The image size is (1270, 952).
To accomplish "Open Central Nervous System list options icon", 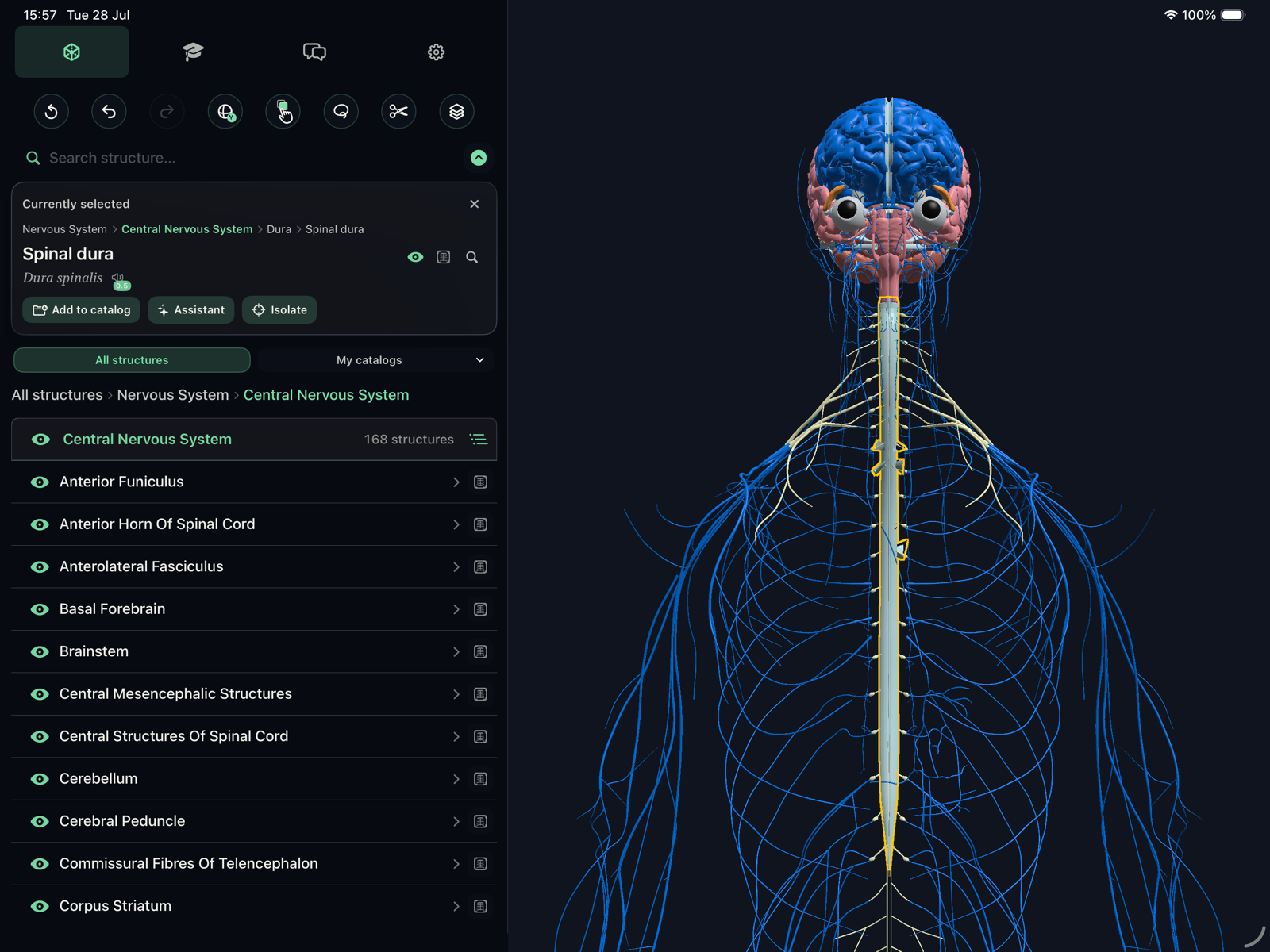I will pyautogui.click(x=479, y=440).
